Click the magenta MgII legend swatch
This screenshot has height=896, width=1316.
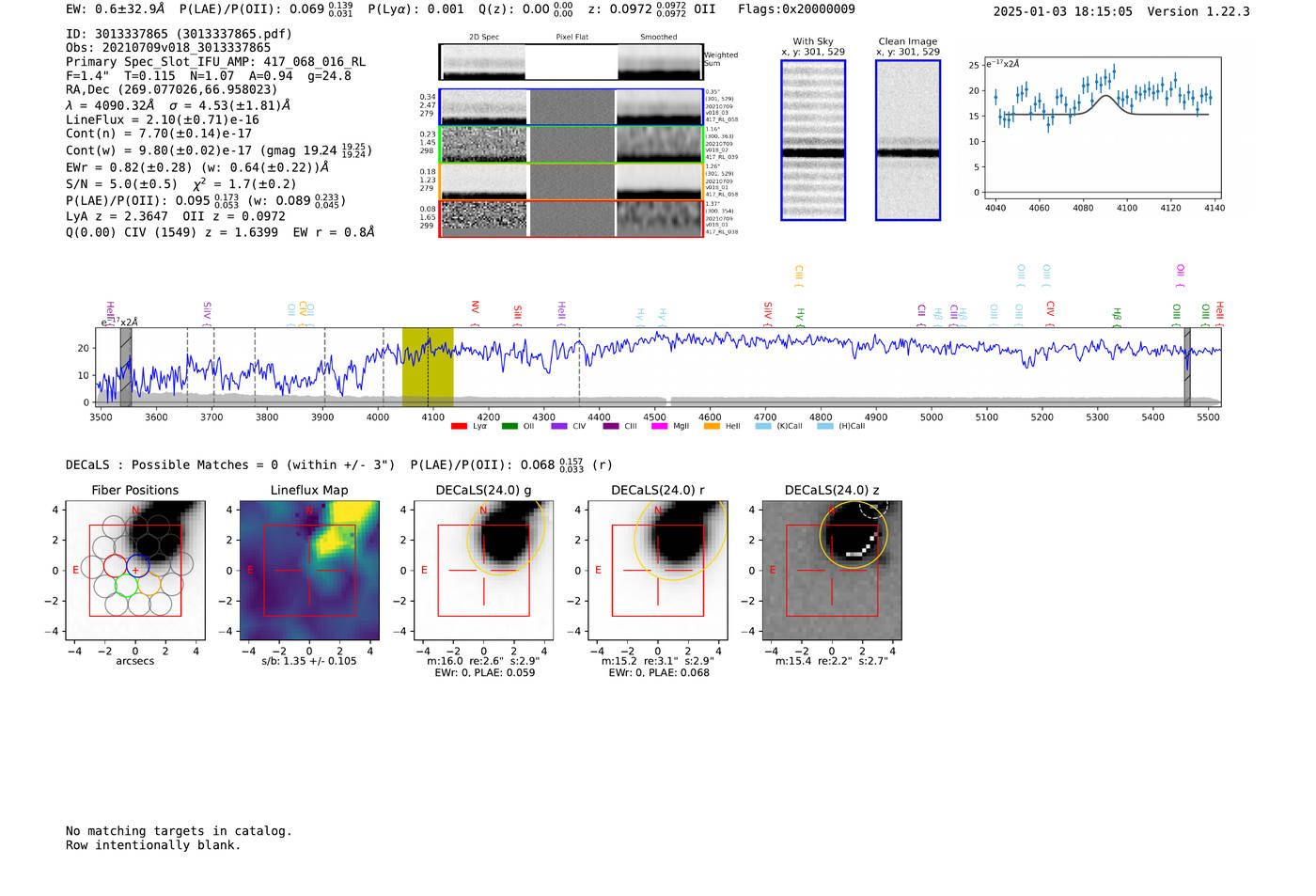(x=659, y=426)
